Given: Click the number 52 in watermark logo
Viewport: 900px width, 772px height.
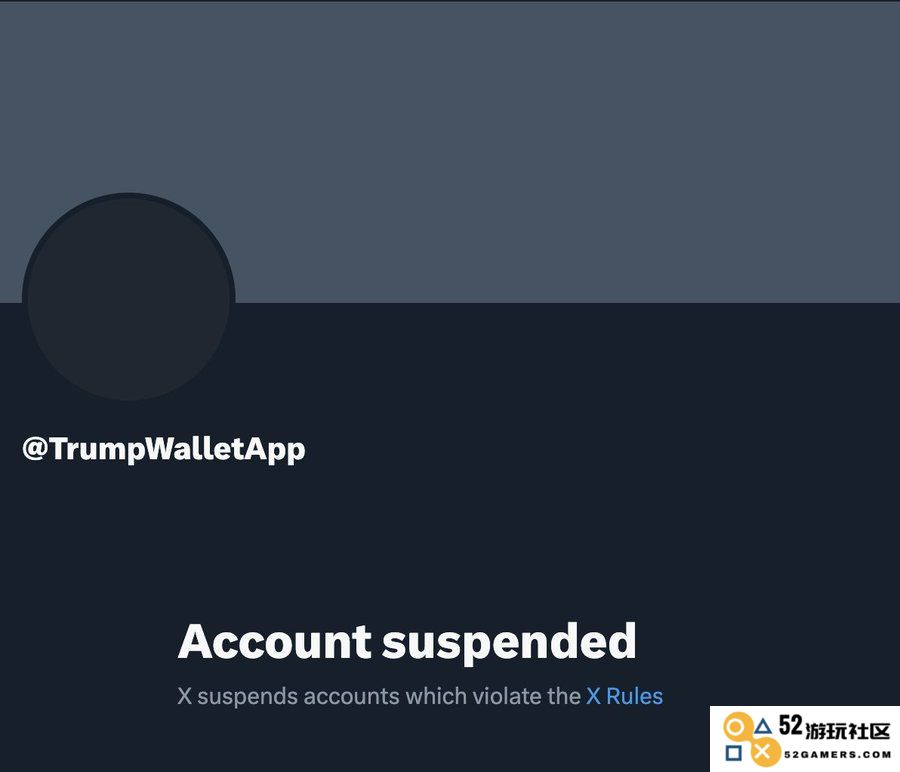Looking at the screenshot, I should click(791, 726).
